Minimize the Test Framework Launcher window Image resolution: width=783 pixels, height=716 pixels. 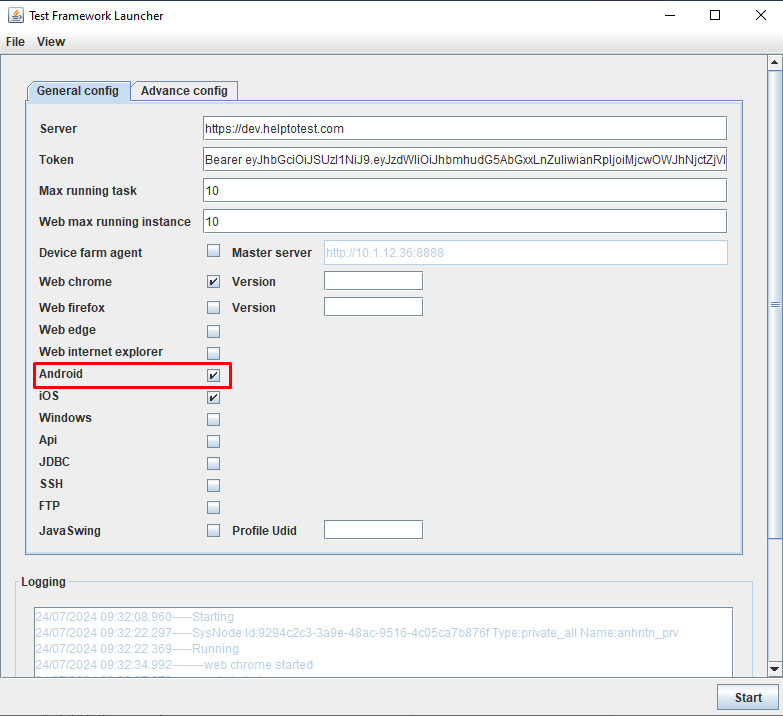point(670,15)
